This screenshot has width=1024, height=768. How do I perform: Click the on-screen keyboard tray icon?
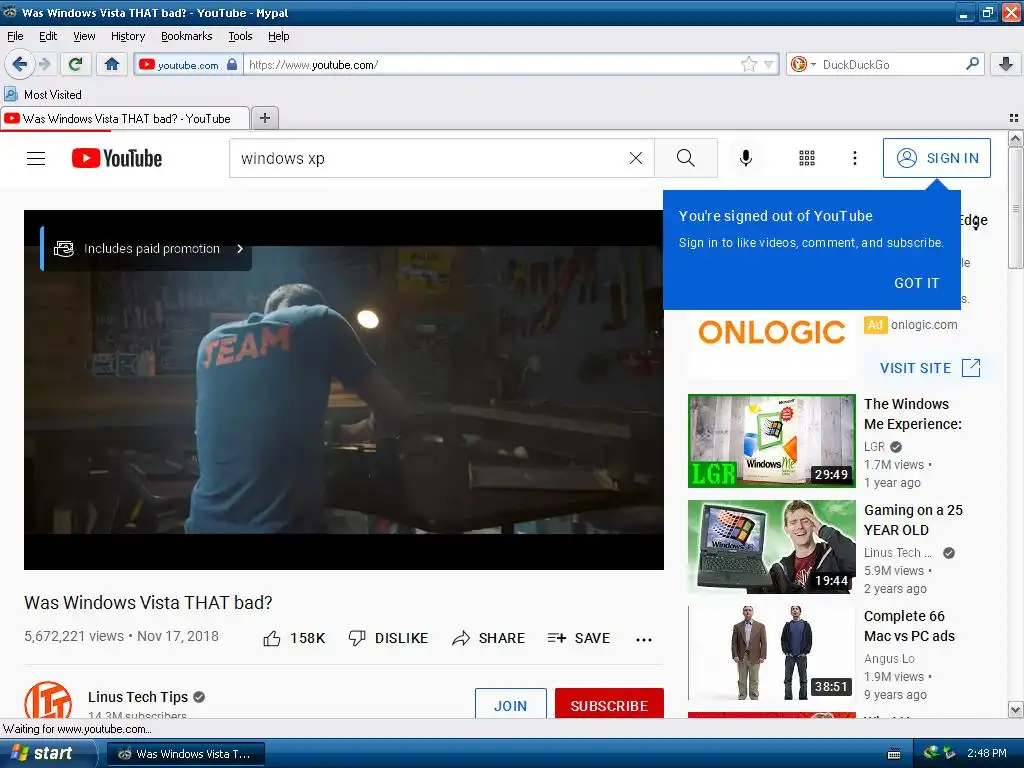[x=894, y=754]
